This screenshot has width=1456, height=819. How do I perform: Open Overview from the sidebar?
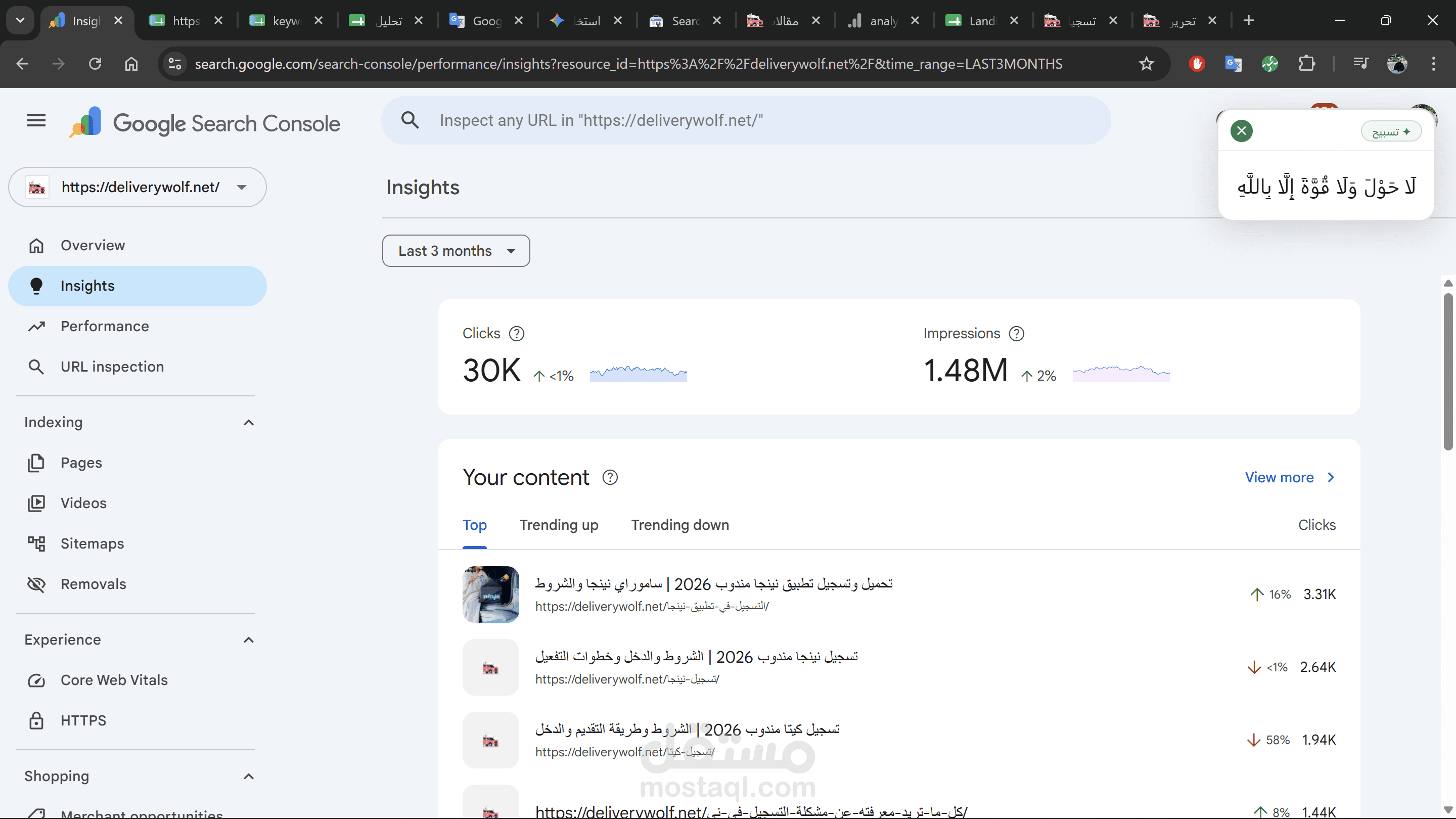click(138, 245)
